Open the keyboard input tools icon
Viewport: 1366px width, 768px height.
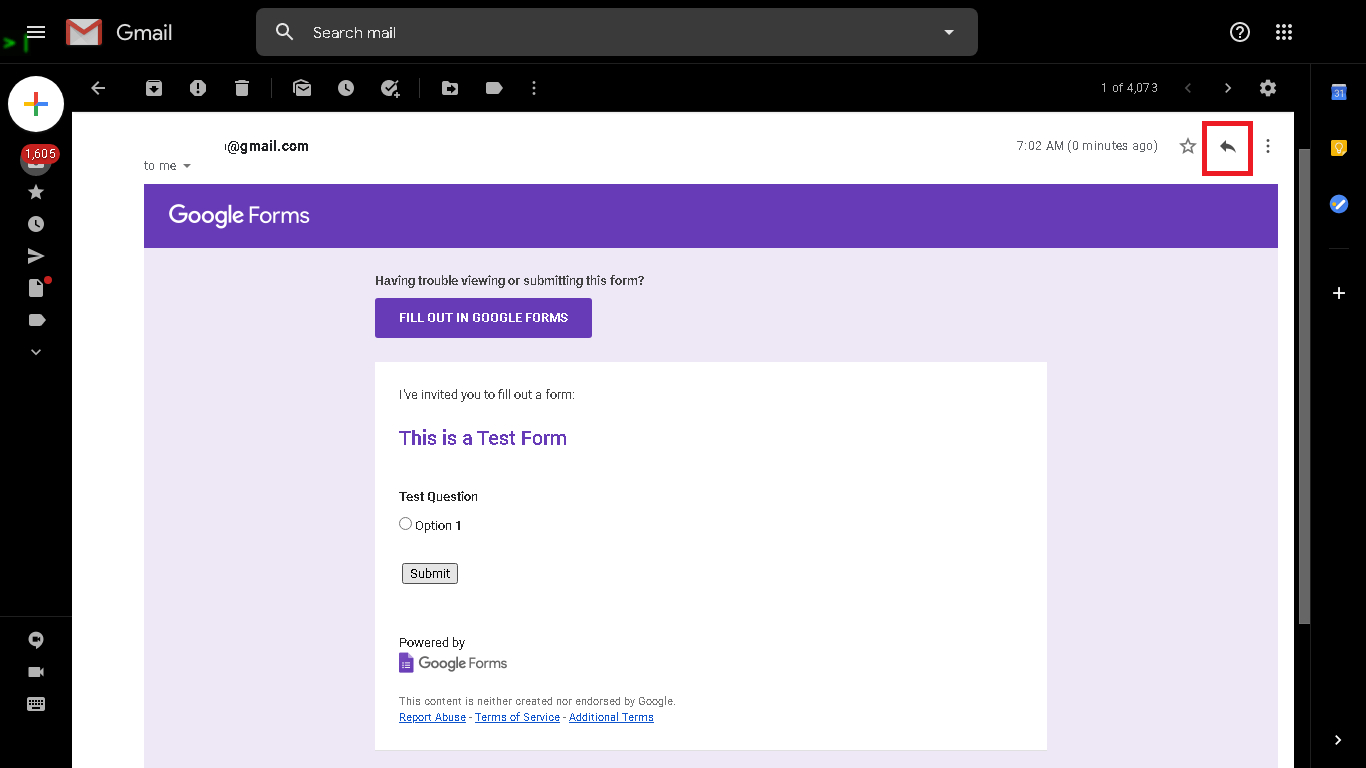point(36,704)
